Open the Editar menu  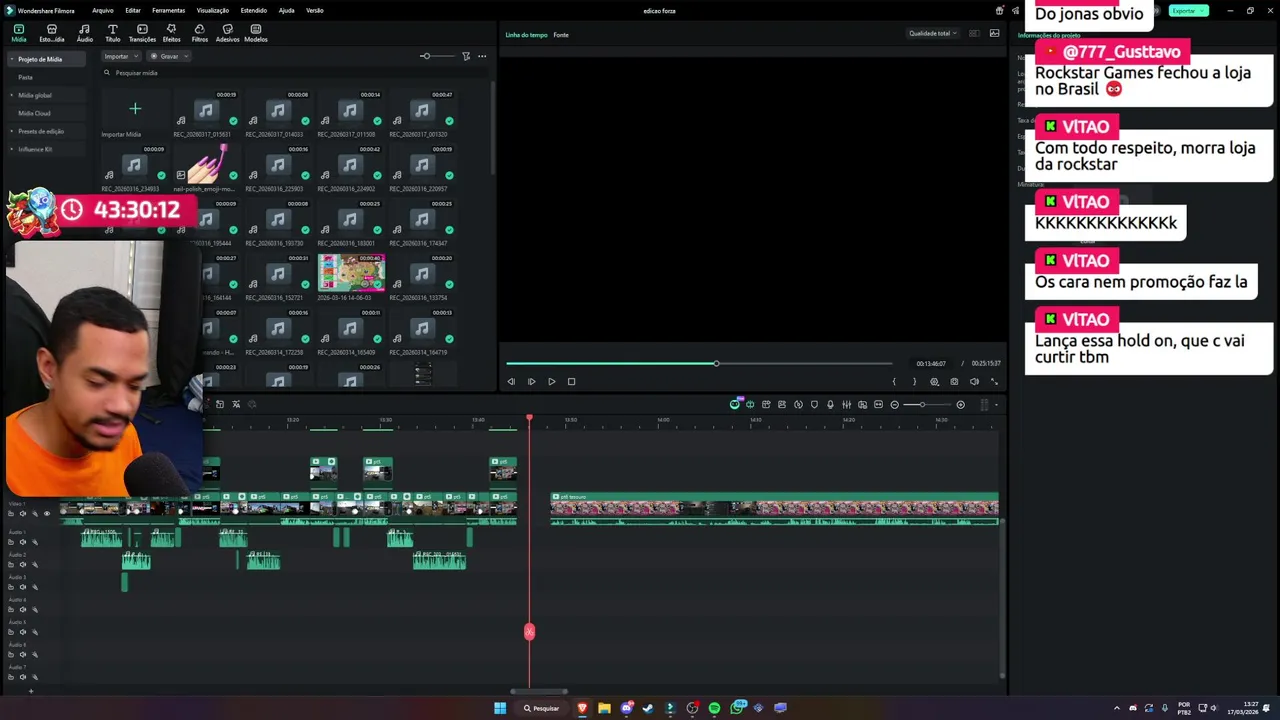(x=133, y=10)
